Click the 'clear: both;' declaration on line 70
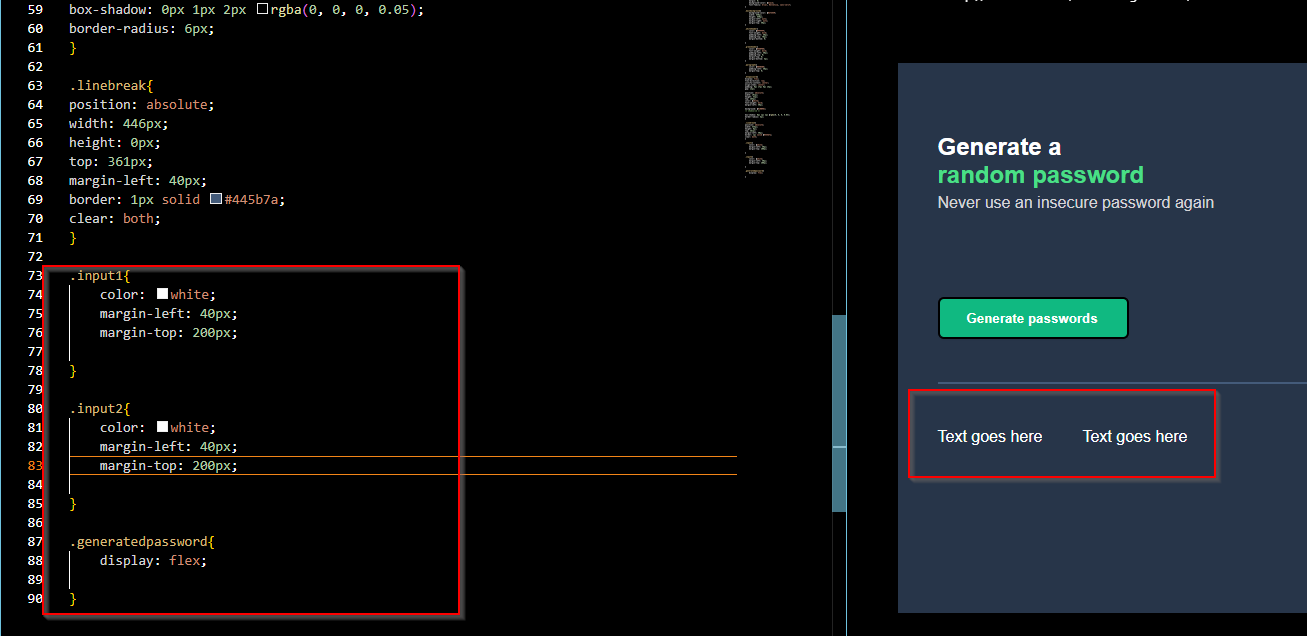 pyautogui.click(x=115, y=218)
